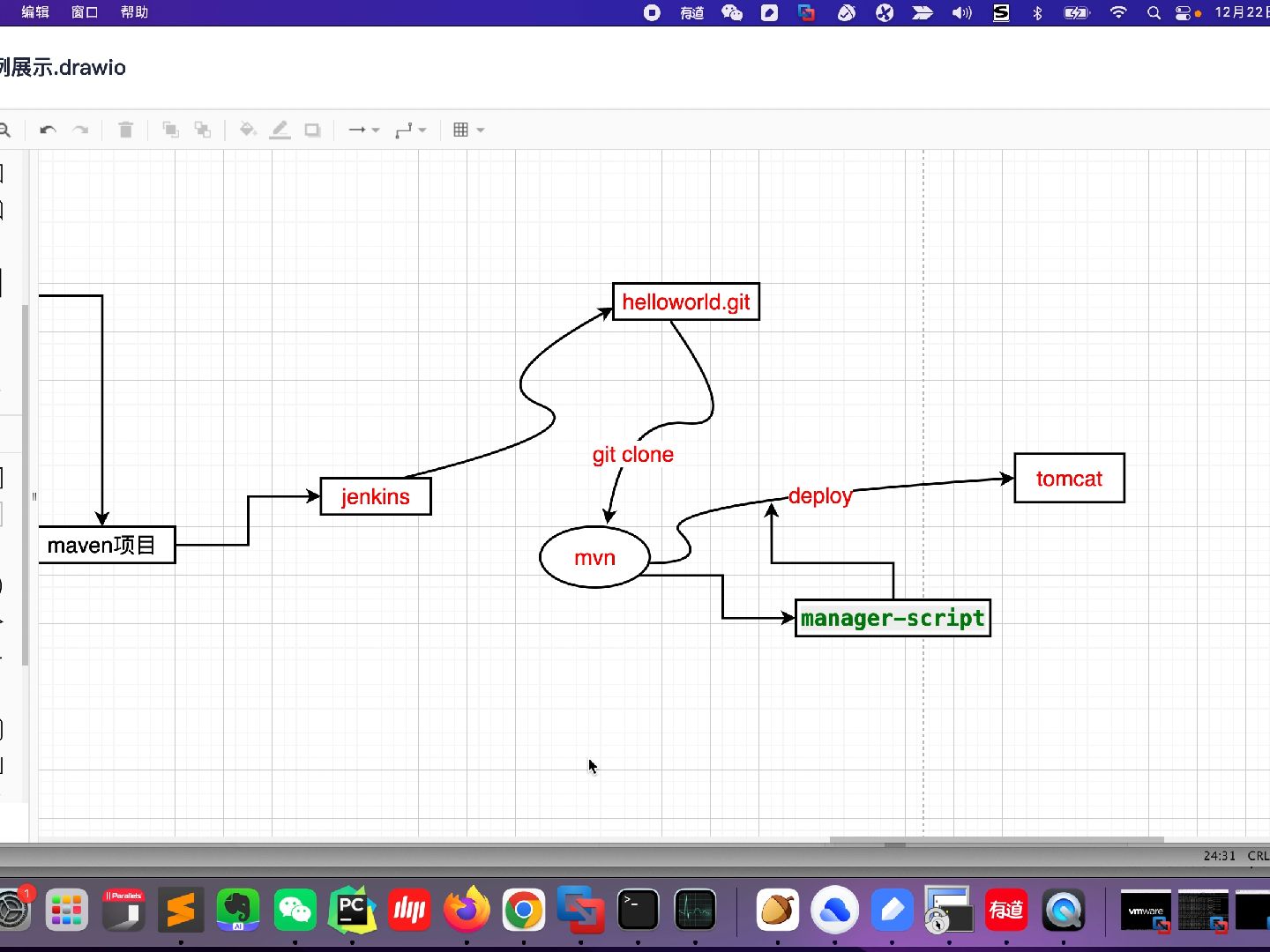
Task: Open the Table insert dropdown
Action: (x=468, y=130)
